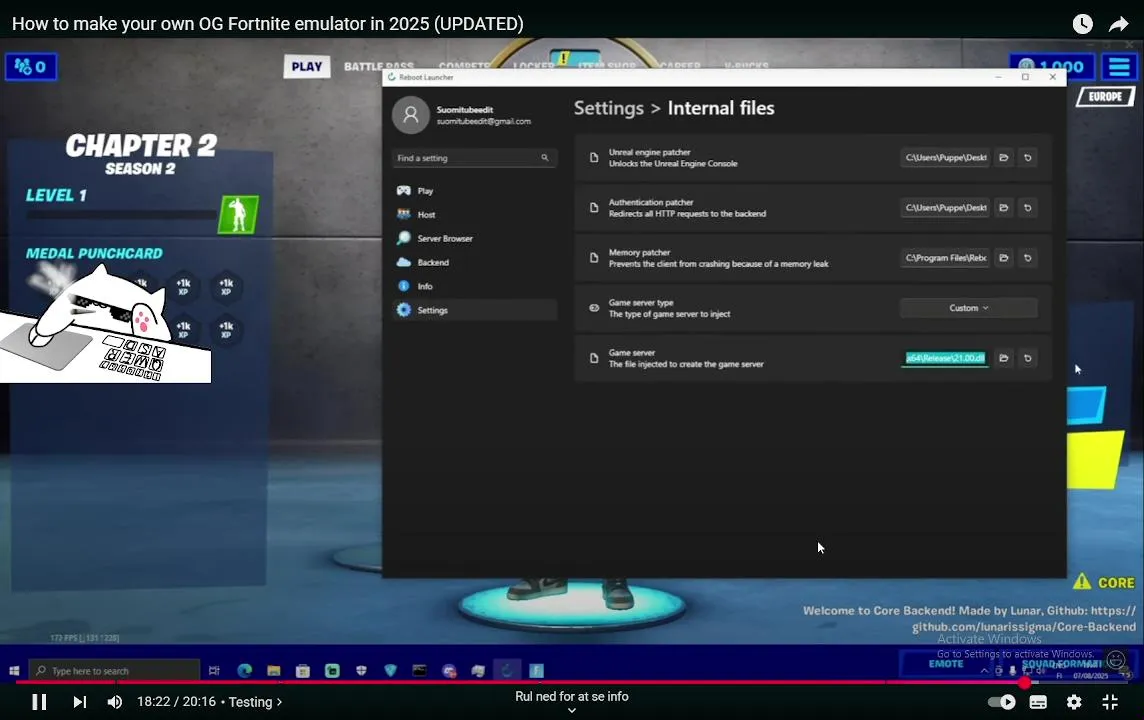Click the Unreal engine patcher path field
Viewport: 1144px width, 720px height.
[x=945, y=158]
